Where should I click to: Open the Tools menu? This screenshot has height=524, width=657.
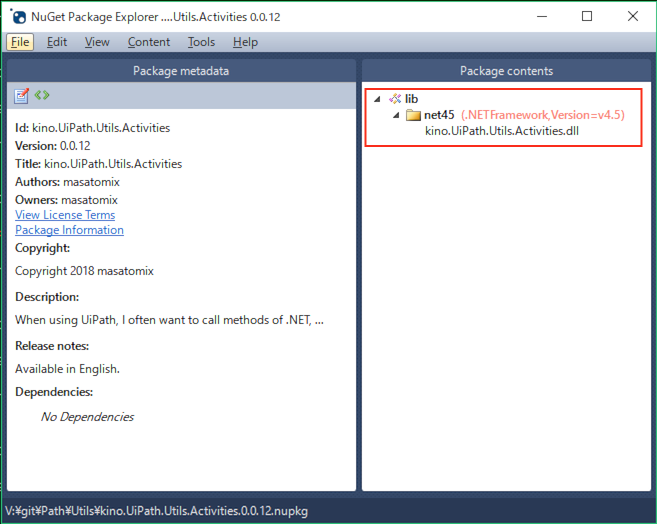point(201,42)
